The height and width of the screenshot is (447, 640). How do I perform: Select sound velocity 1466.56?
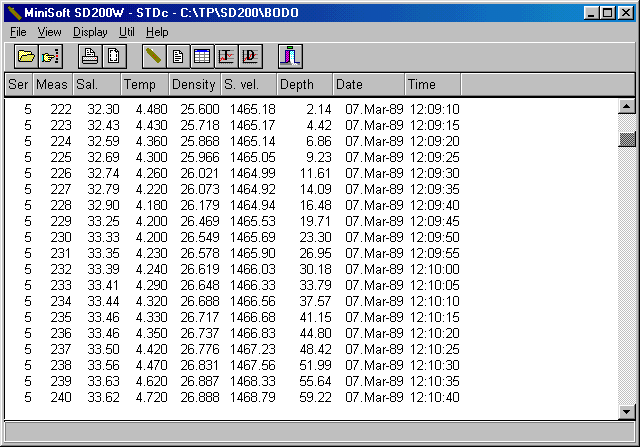[253, 301]
